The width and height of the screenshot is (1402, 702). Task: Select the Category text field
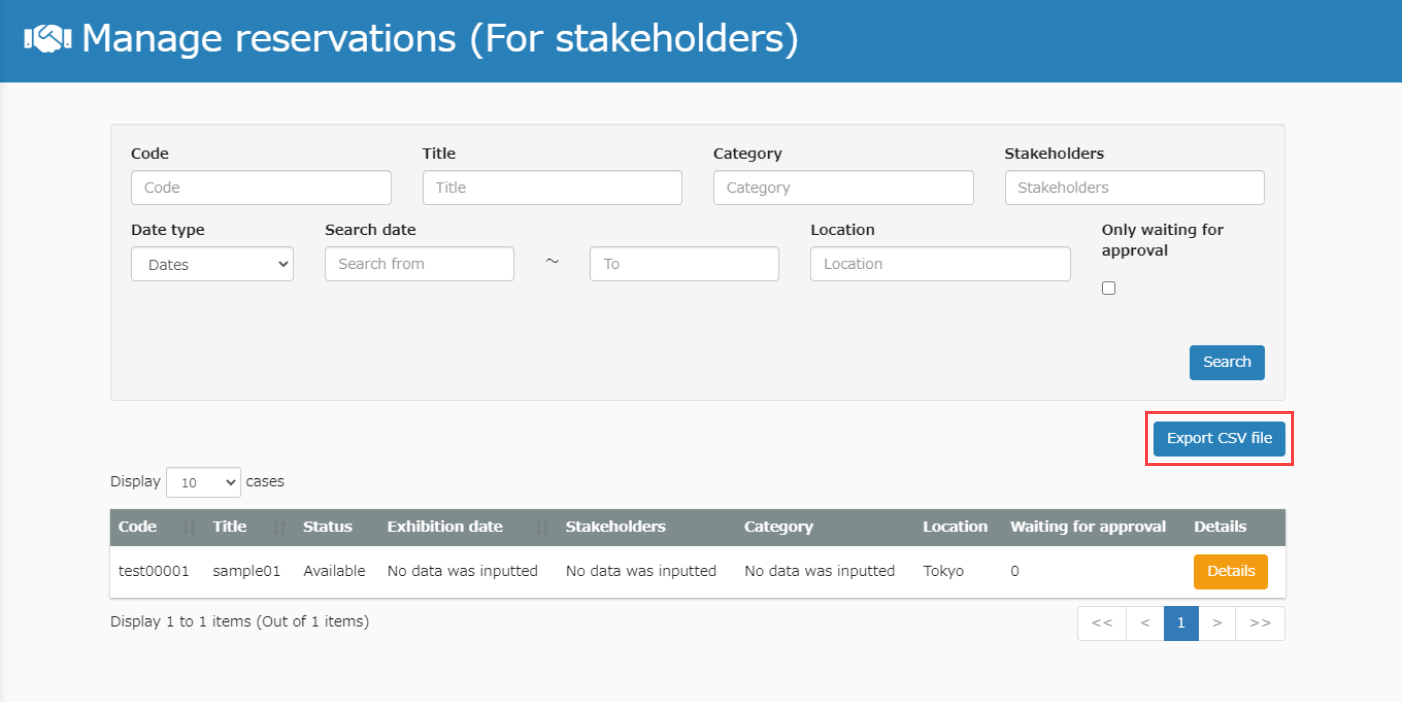click(843, 188)
